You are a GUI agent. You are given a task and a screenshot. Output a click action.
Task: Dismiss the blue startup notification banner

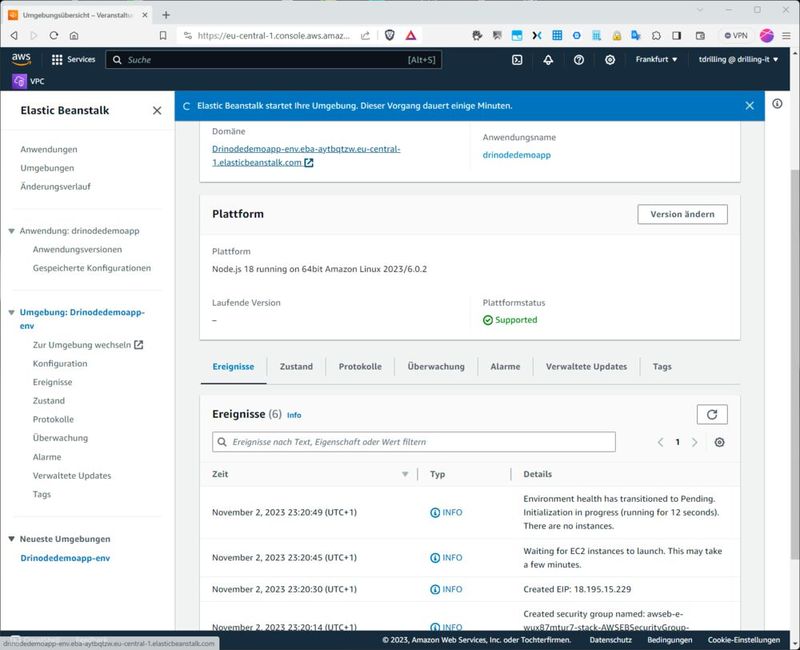point(750,105)
